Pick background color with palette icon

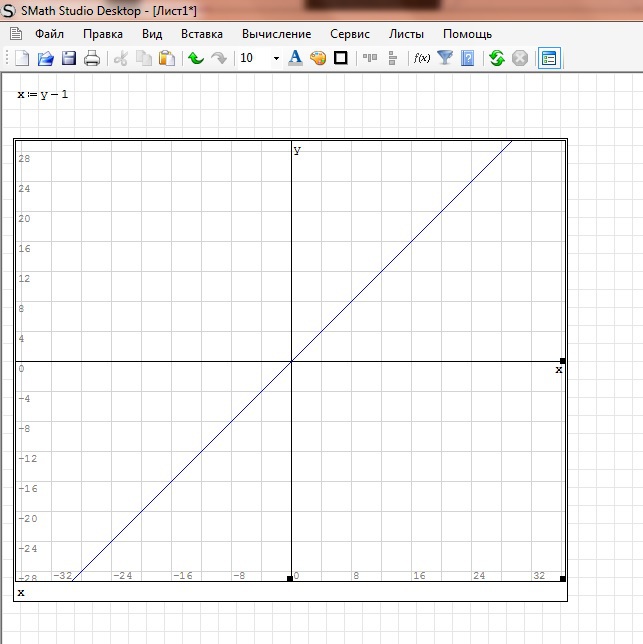pyautogui.click(x=318, y=58)
